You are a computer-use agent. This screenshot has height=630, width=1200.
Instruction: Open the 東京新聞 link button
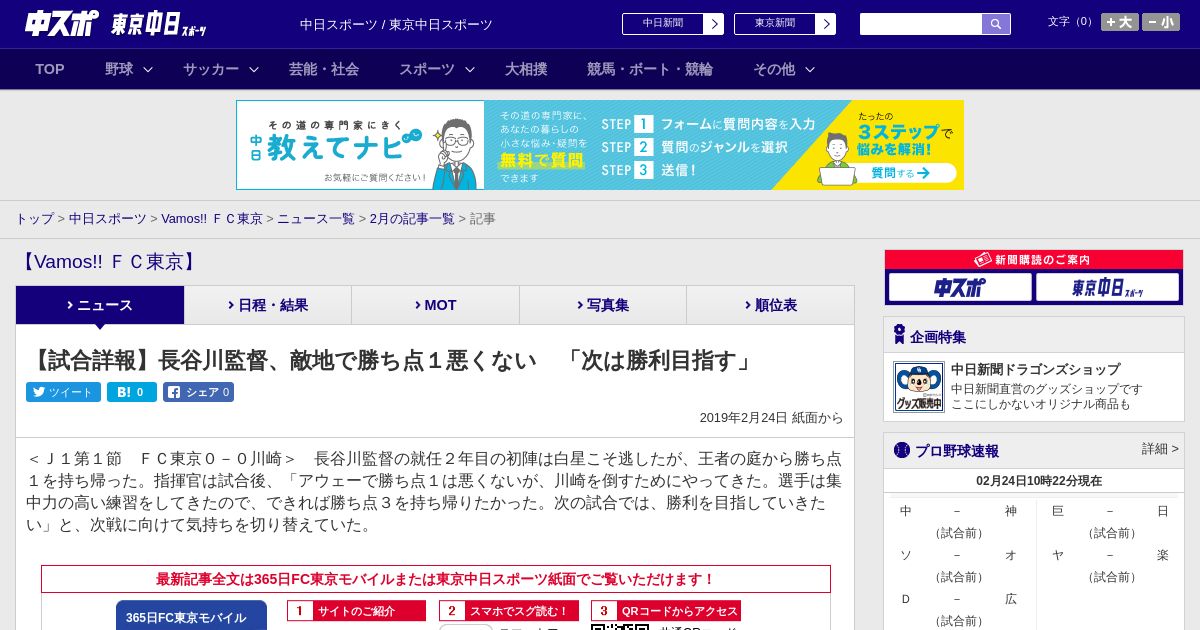775,24
